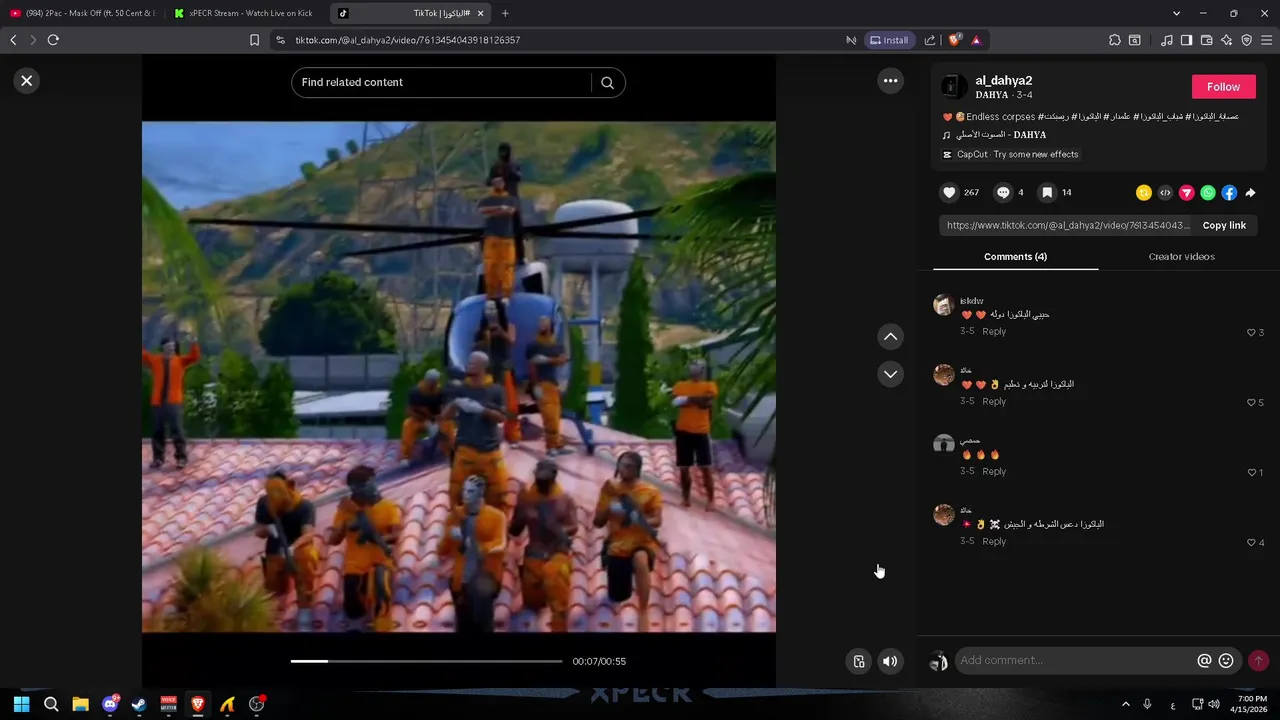Reply to the fire emojis comment
The height and width of the screenshot is (720, 1280).
[x=994, y=471]
